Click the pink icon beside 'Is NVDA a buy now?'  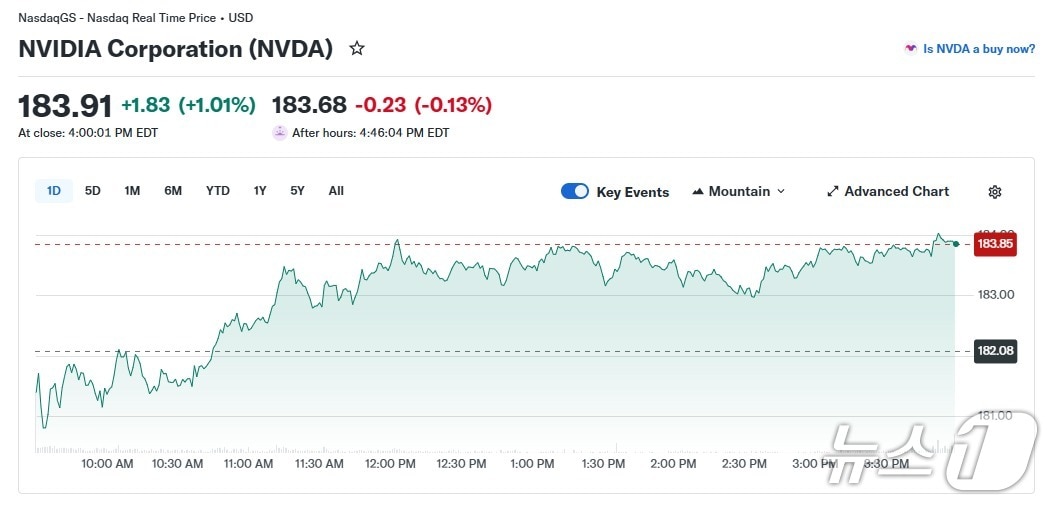910,48
